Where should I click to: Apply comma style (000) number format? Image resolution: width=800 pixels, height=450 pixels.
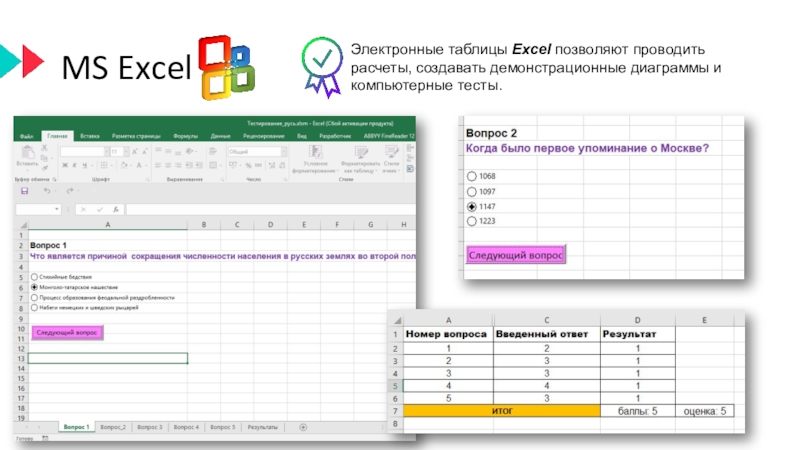coord(258,165)
